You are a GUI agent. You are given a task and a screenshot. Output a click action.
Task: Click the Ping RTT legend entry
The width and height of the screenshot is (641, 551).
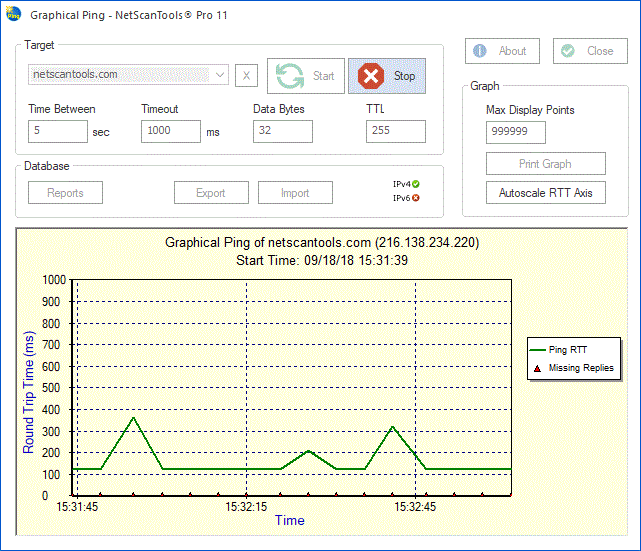coord(571,350)
